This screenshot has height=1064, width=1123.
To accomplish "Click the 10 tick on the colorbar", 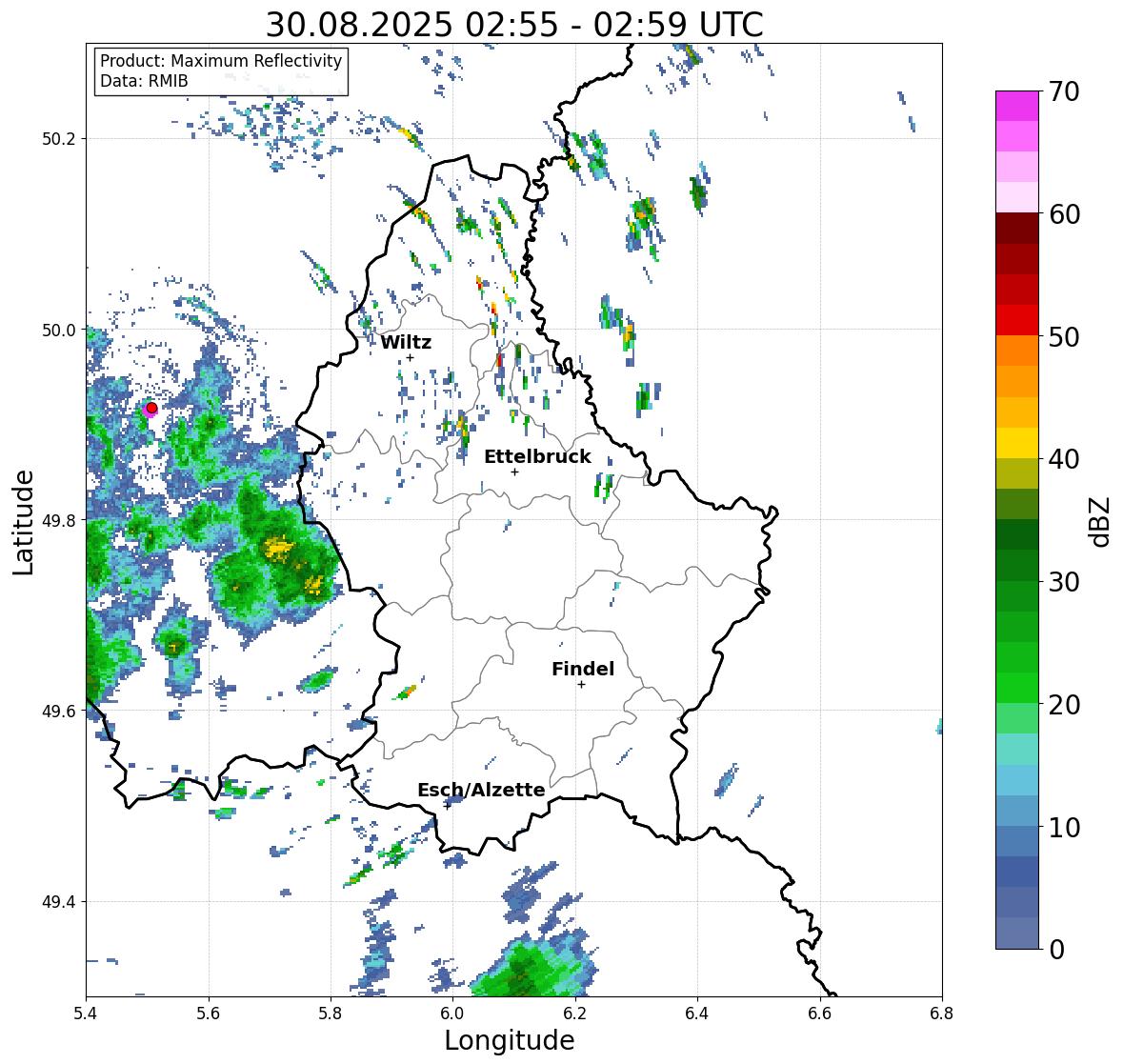I will coord(1064,827).
